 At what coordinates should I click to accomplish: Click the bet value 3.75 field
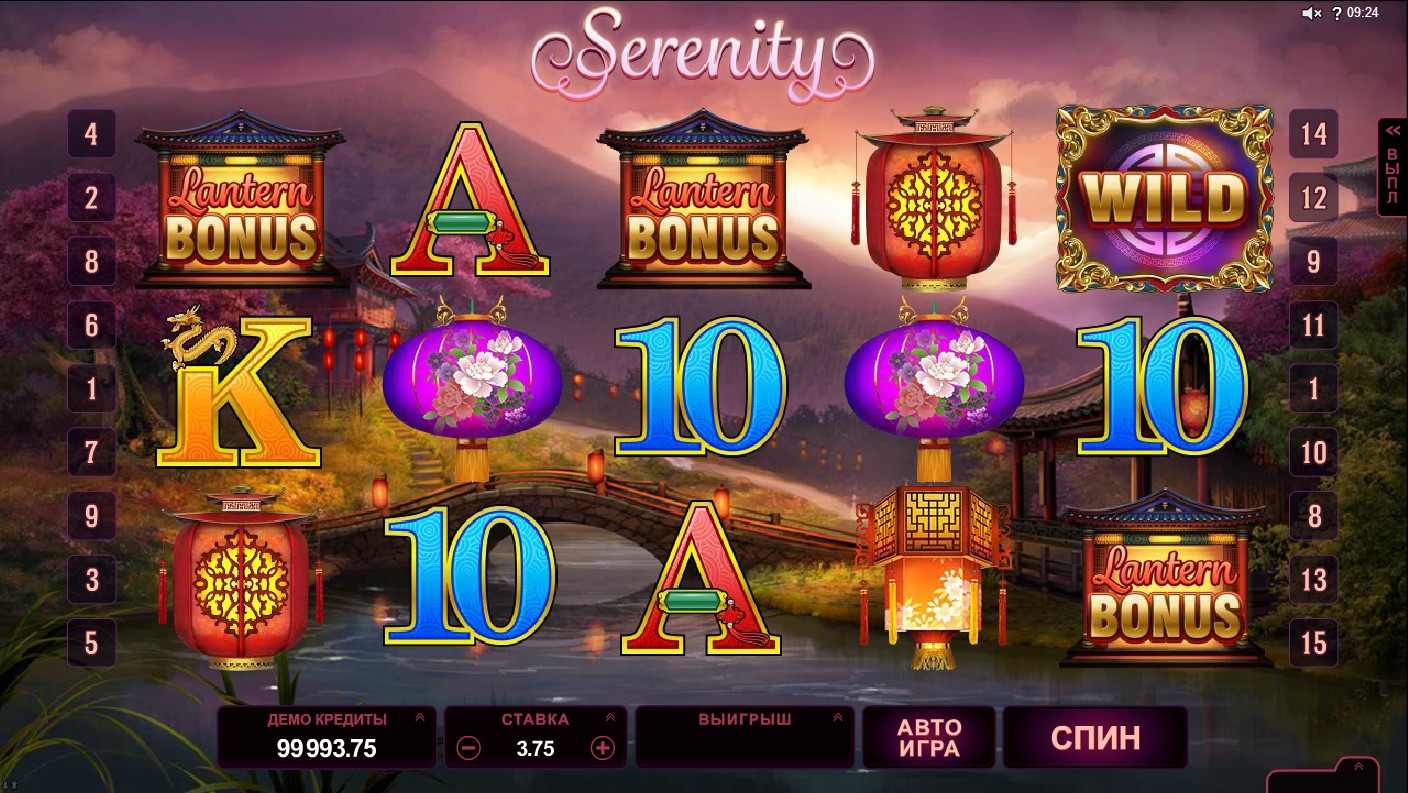[x=535, y=748]
